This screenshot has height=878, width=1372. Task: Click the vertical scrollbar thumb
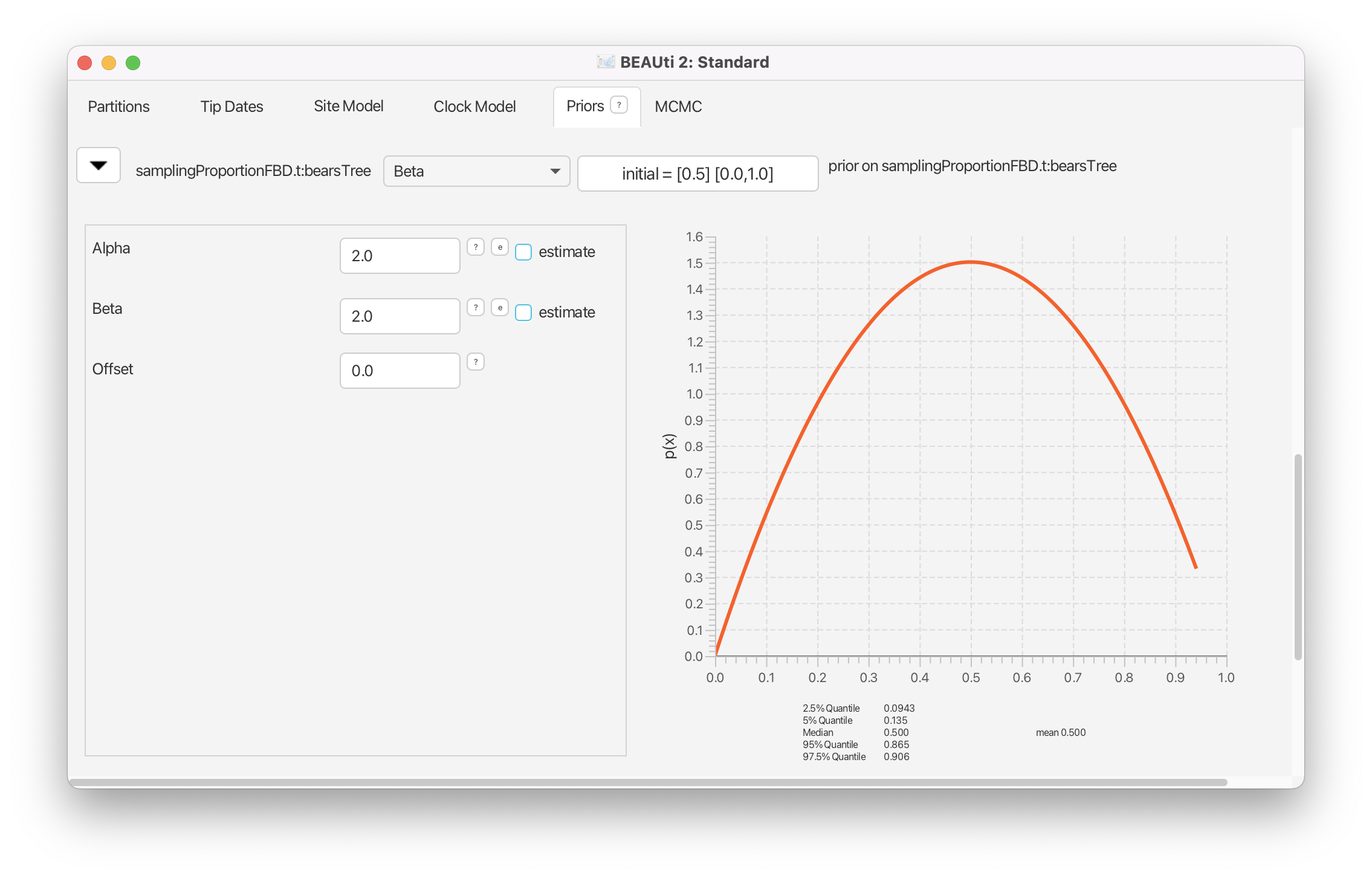(1297, 556)
